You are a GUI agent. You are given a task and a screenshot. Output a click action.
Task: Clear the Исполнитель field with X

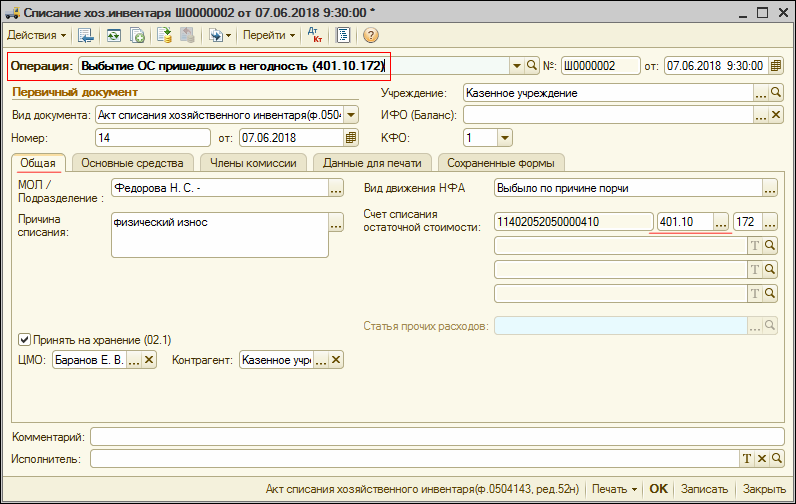(x=761, y=459)
